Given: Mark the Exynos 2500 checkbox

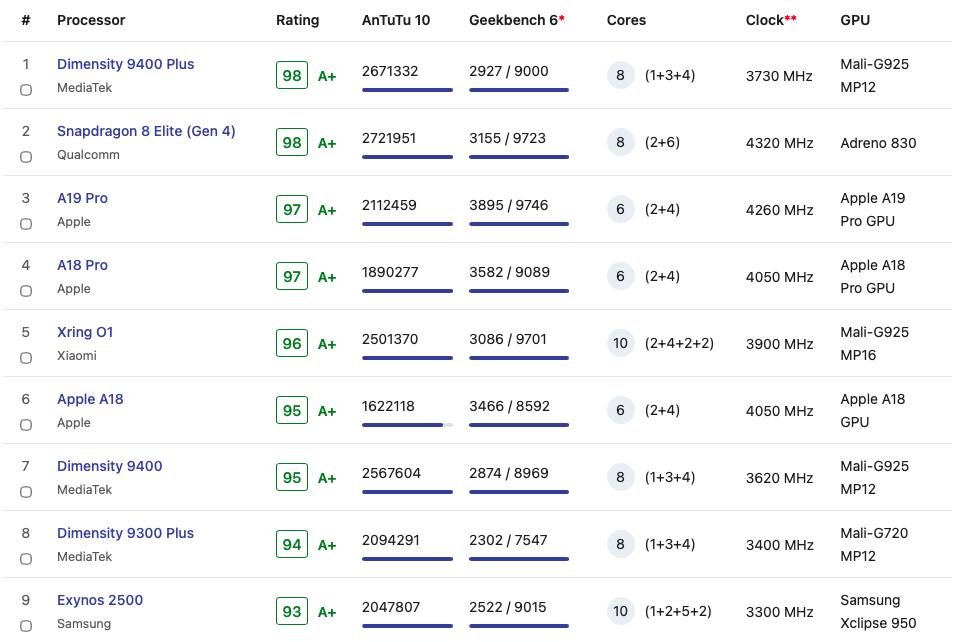Looking at the screenshot, I should pos(26,626).
